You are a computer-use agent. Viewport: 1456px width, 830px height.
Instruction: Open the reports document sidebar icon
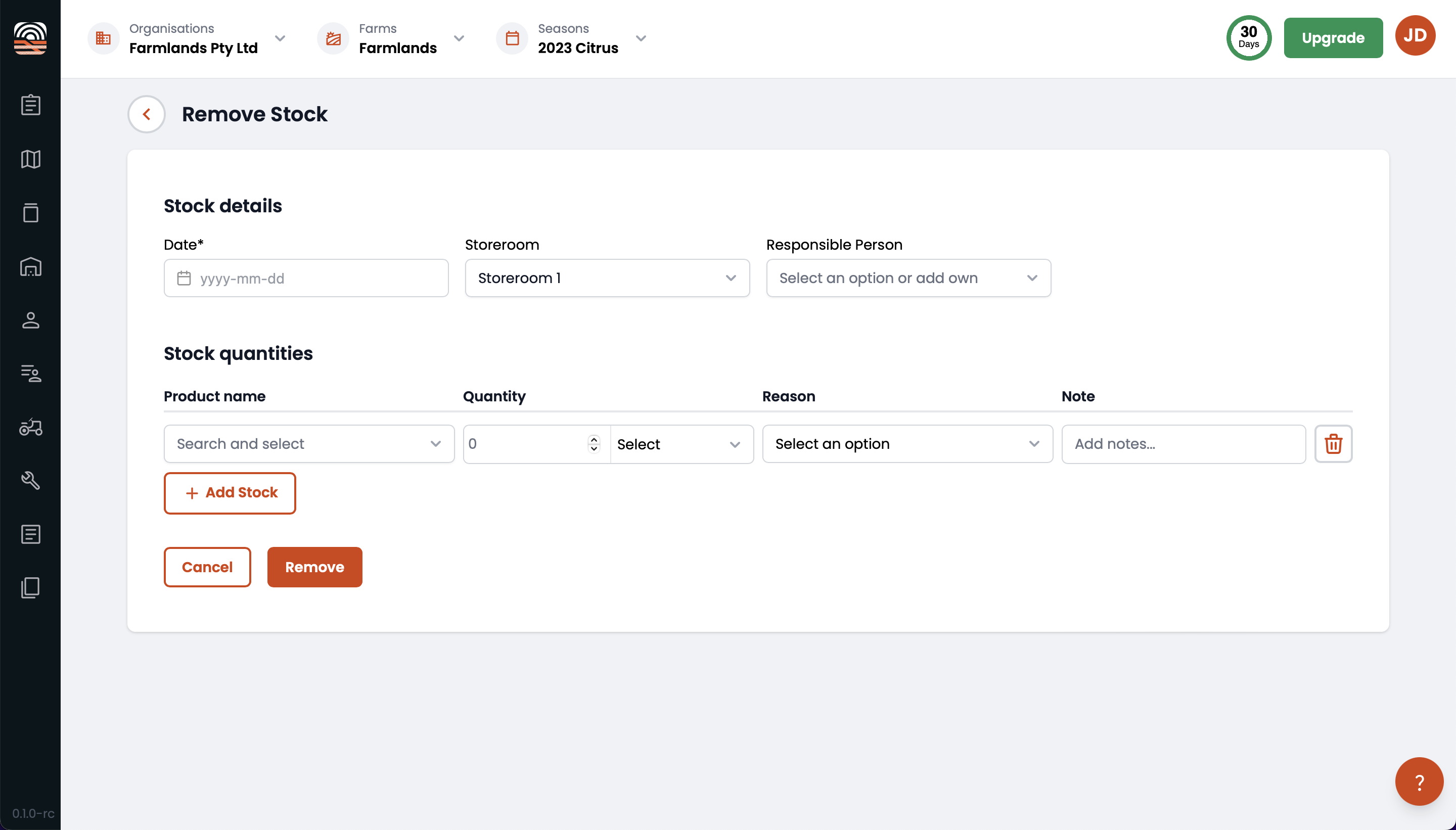pyautogui.click(x=30, y=534)
